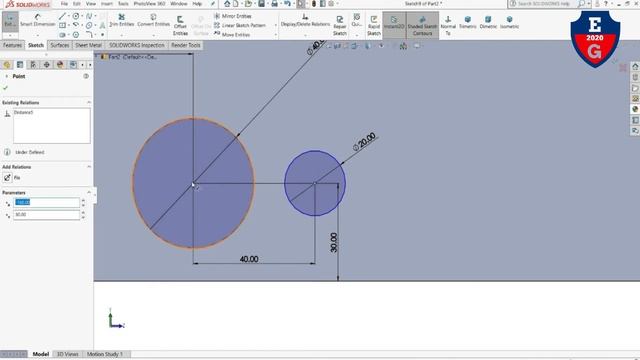Click the X coordinate parameter field
The width and height of the screenshot is (640, 360).
point(47,202)
